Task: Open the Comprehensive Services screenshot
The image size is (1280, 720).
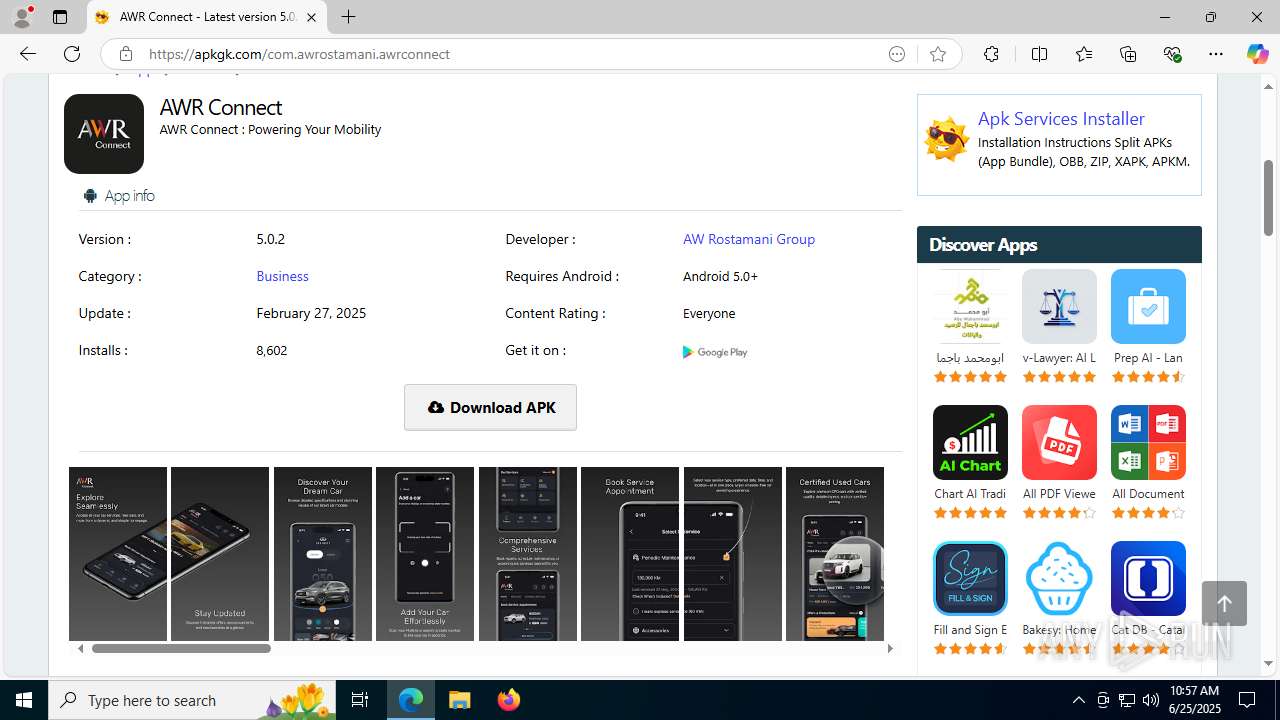Action: [x=528, y=553]
